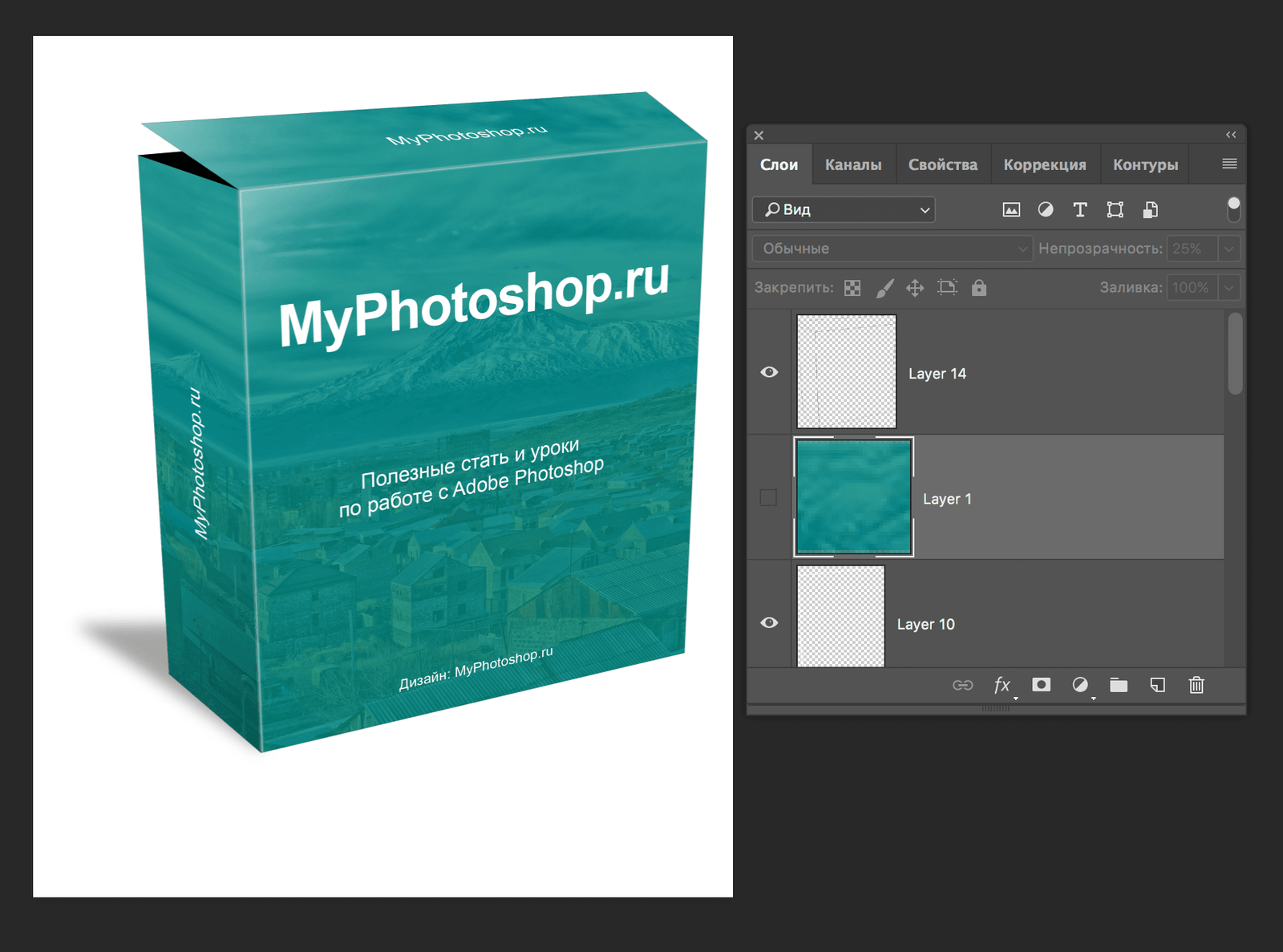The image size is (1283, 952).
Task: Show Layer 1 via visibility box
Action: (768, 497)
